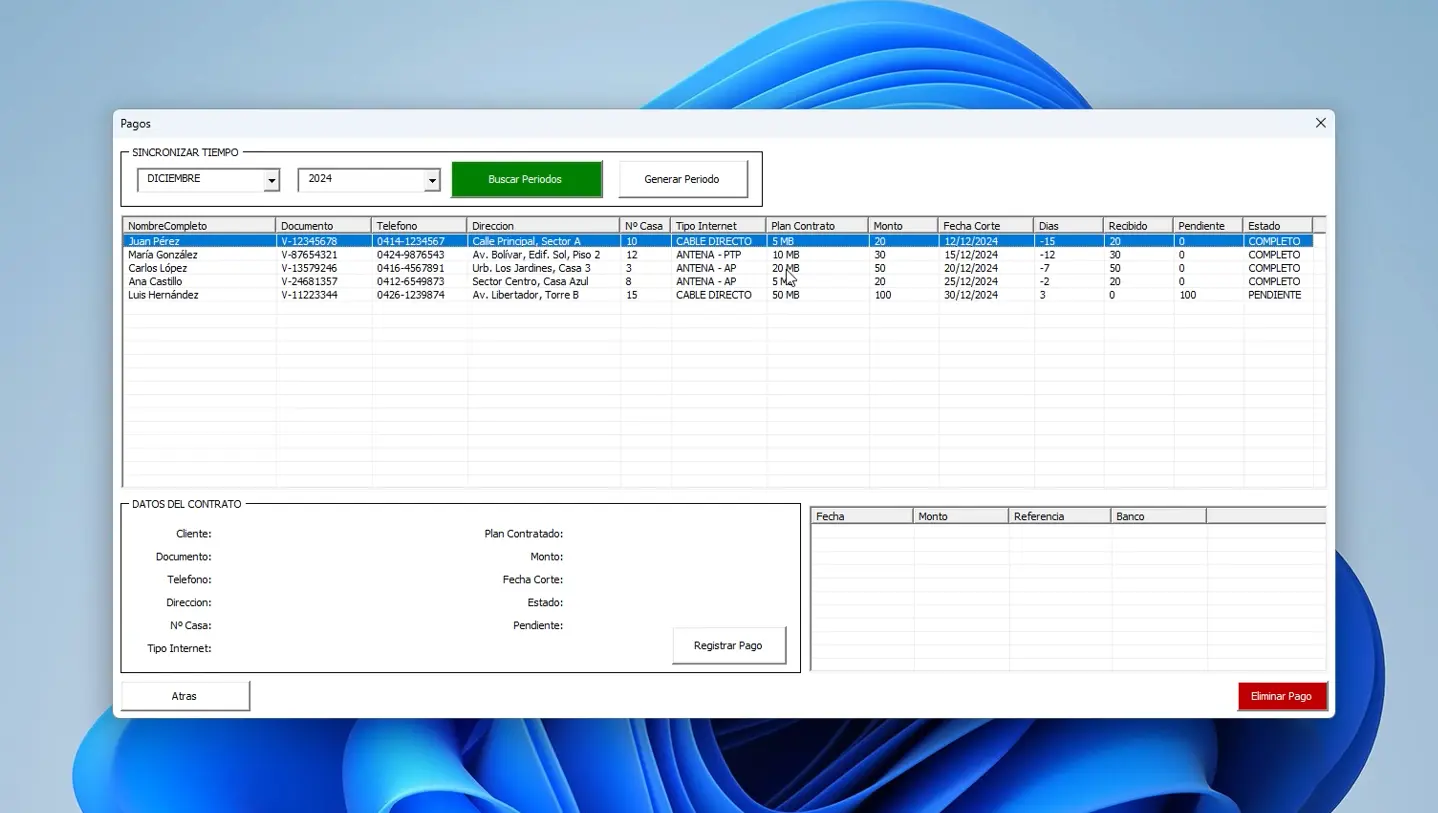Click the Dias column header

click(x=1068, y=226)
